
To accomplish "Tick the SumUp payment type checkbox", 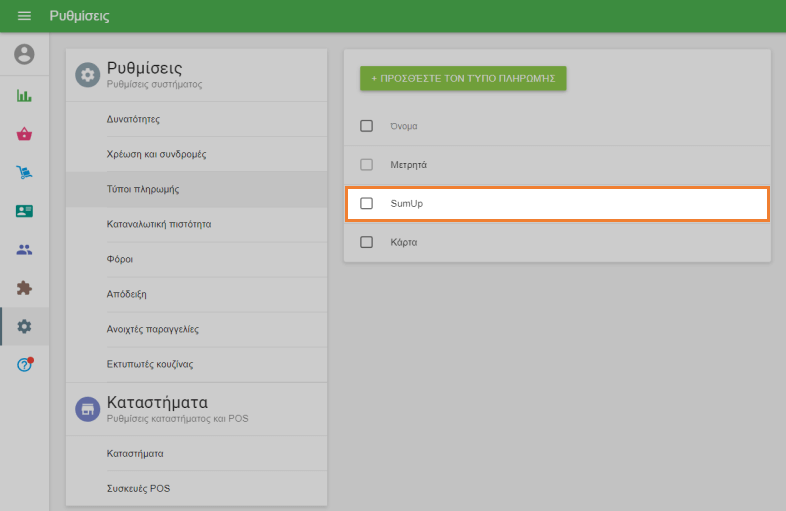I will pos(366,203).
